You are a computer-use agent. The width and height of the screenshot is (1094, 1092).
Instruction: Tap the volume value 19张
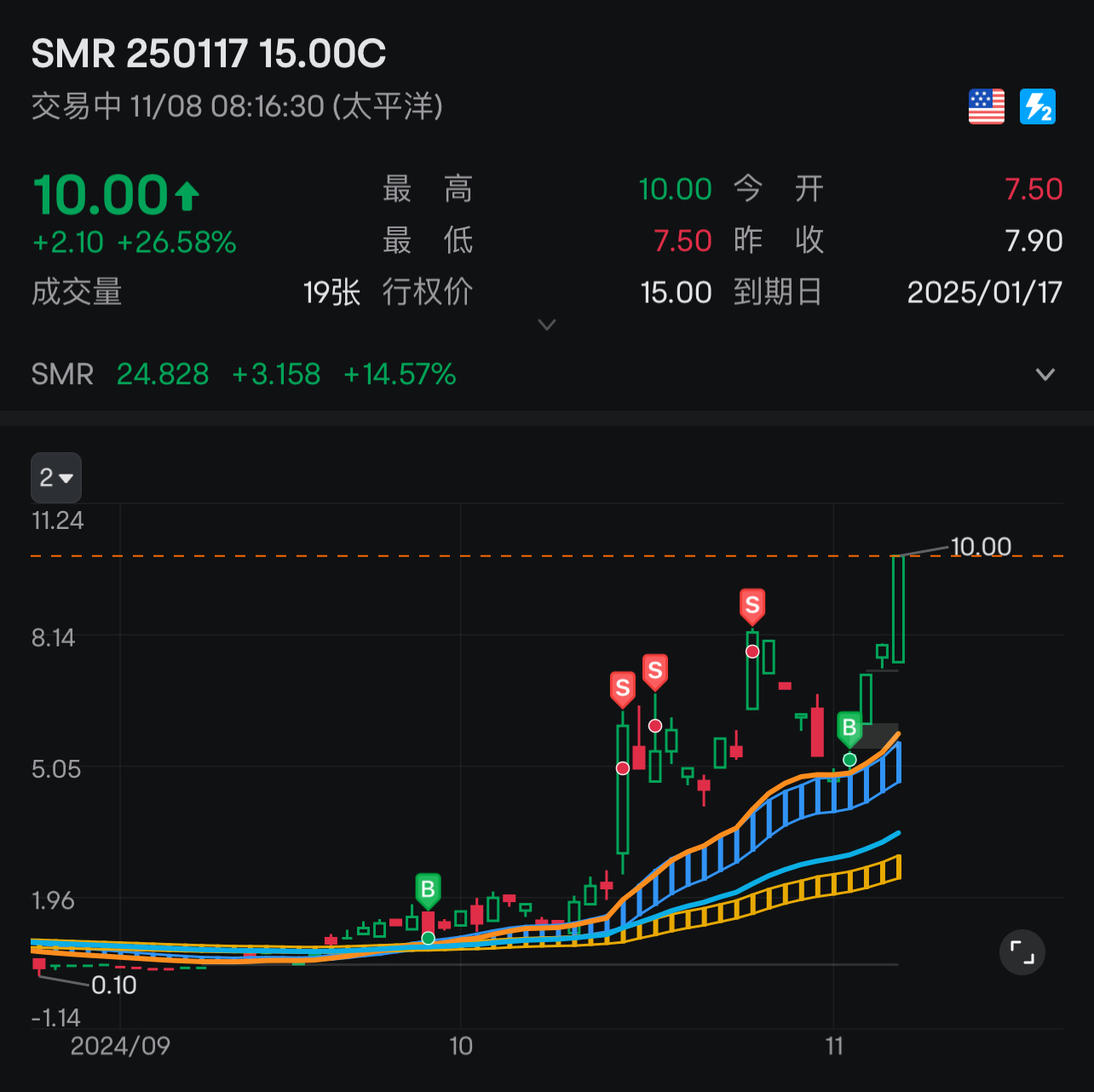click(x=332, y=292)
